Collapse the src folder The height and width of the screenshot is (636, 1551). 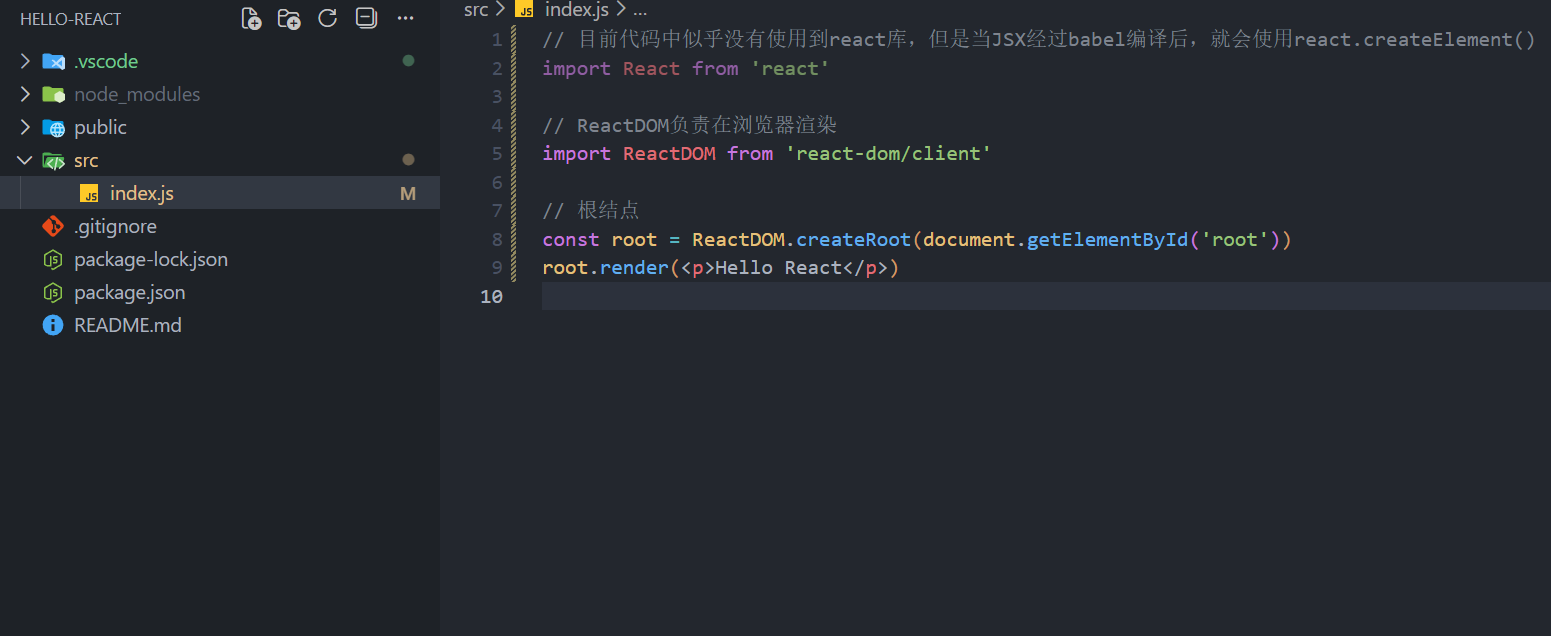coord(26,160)
